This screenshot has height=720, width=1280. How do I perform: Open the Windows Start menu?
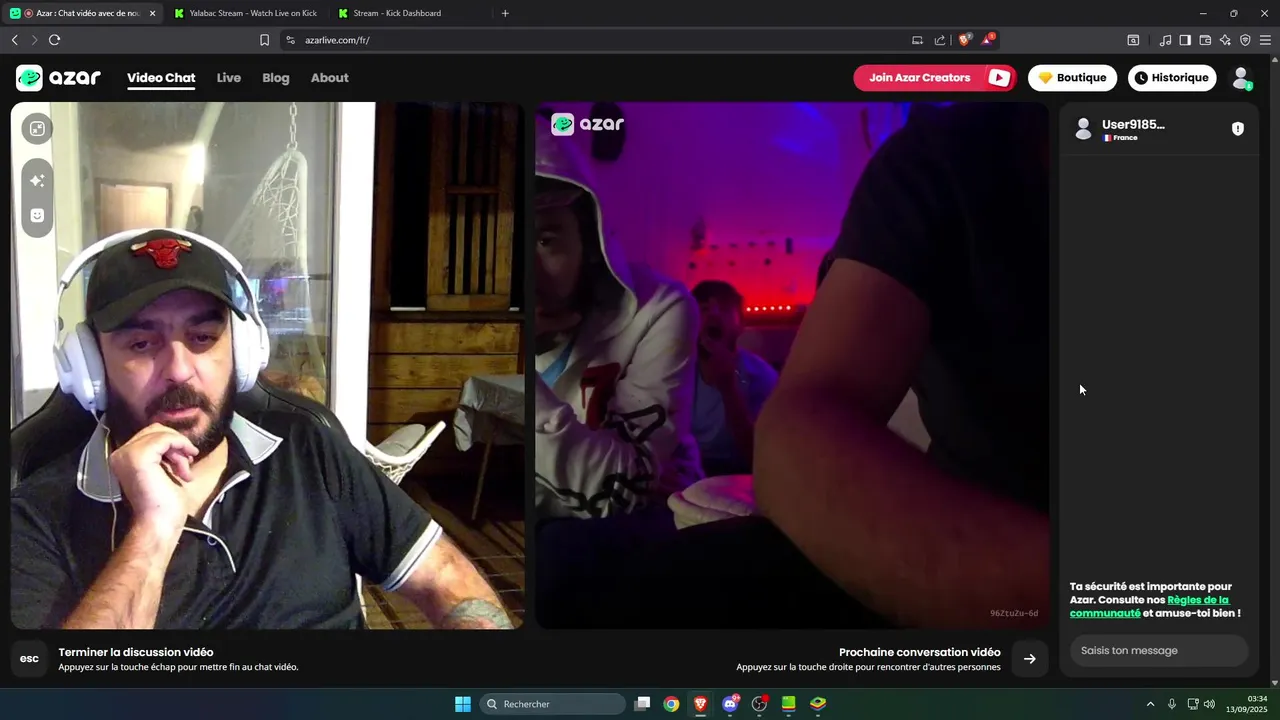(463, 704)
